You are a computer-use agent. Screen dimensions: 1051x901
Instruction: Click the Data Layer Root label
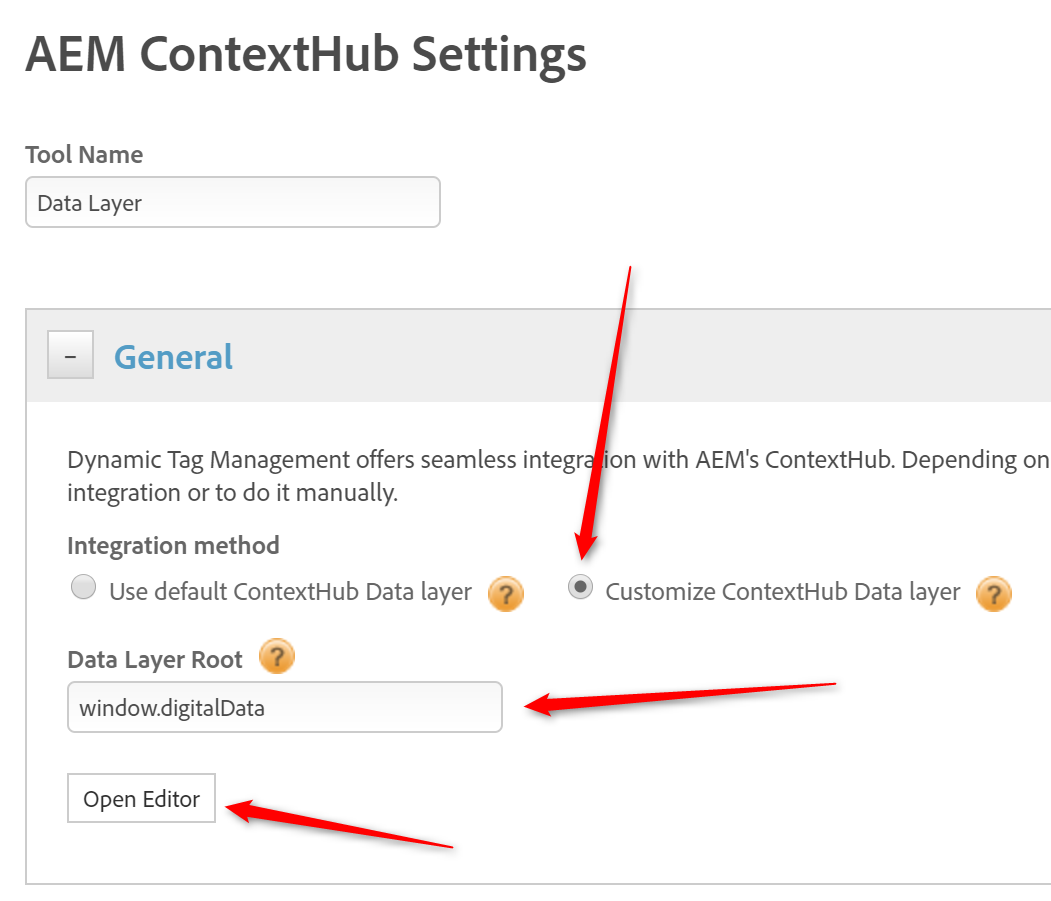(x=155, y=660)
